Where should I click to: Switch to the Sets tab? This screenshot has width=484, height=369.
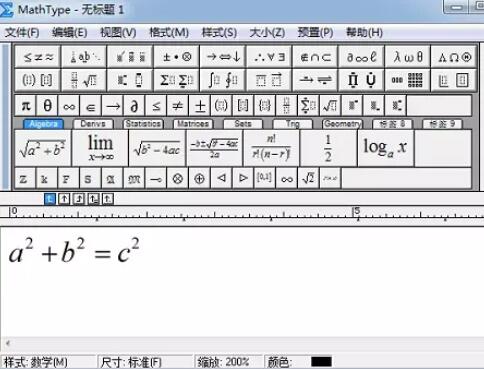tap(243, 124)
